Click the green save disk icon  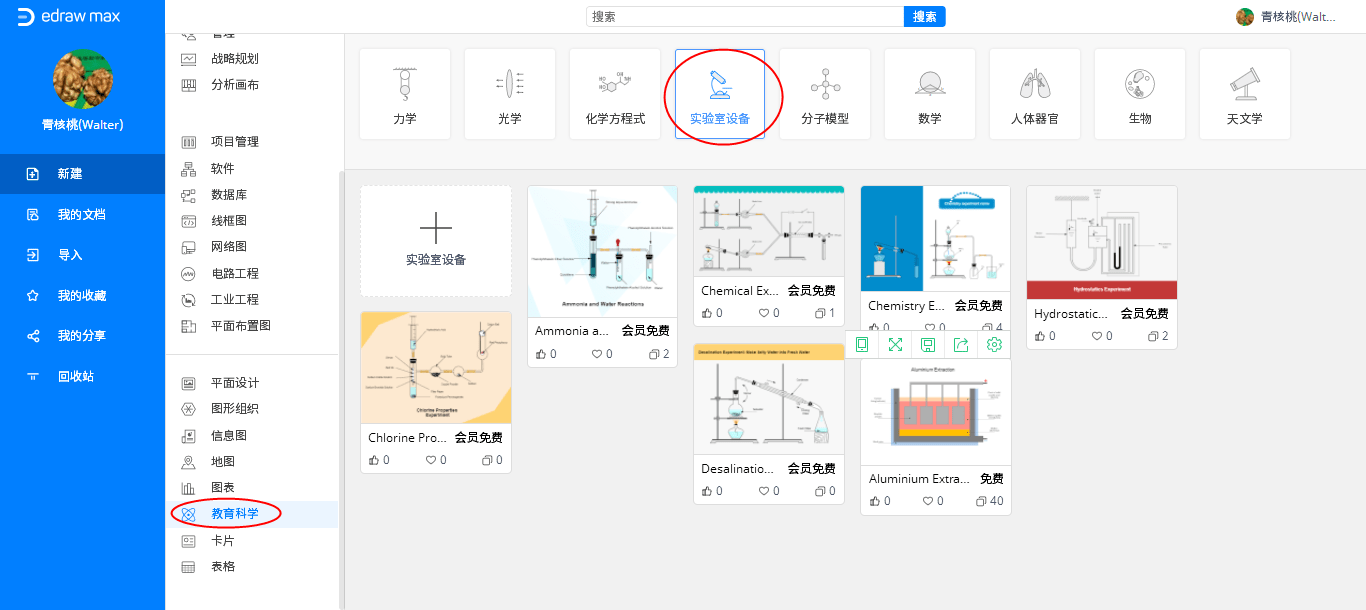(x=928, y=345)
